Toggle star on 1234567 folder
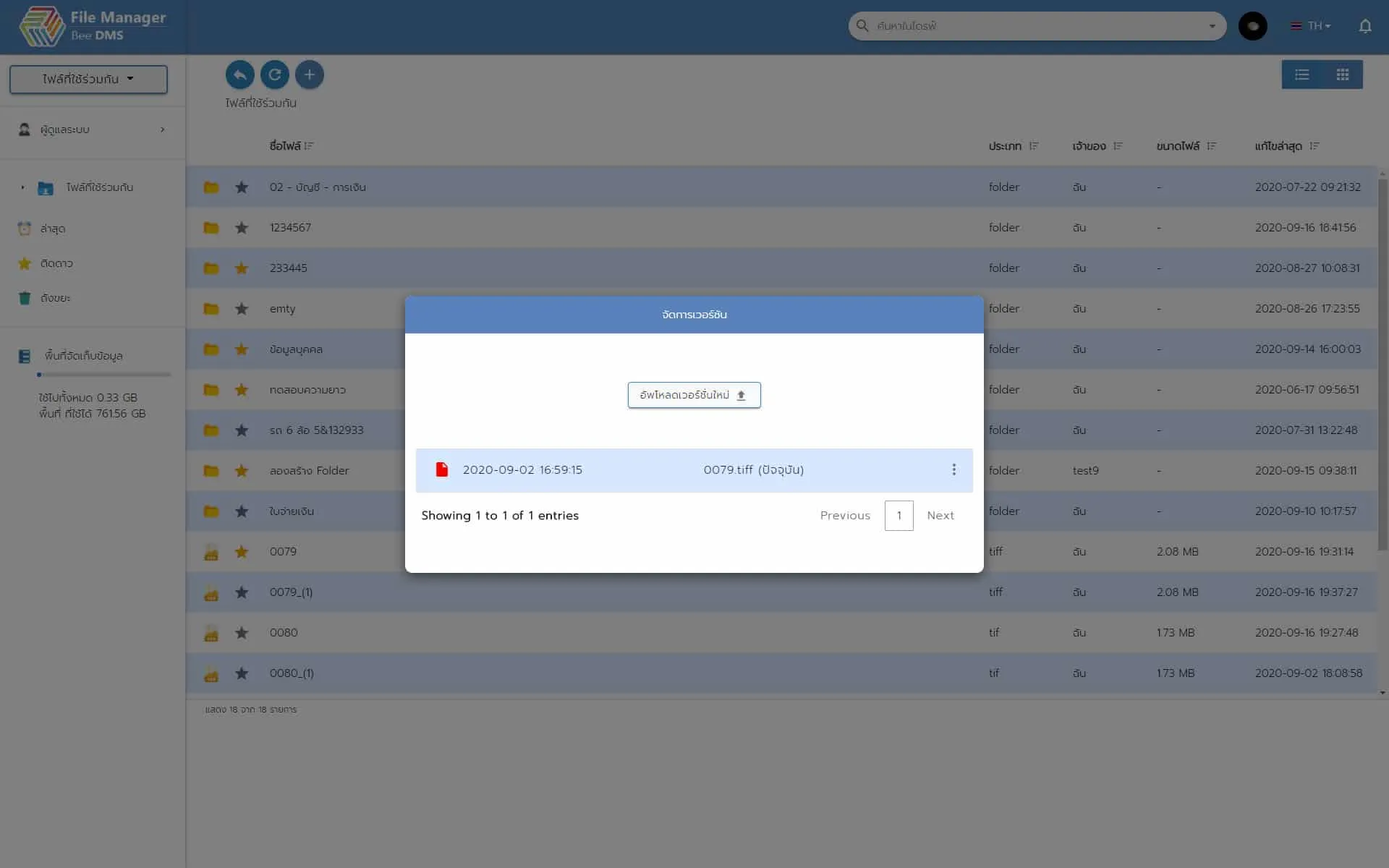 point(242,228)
